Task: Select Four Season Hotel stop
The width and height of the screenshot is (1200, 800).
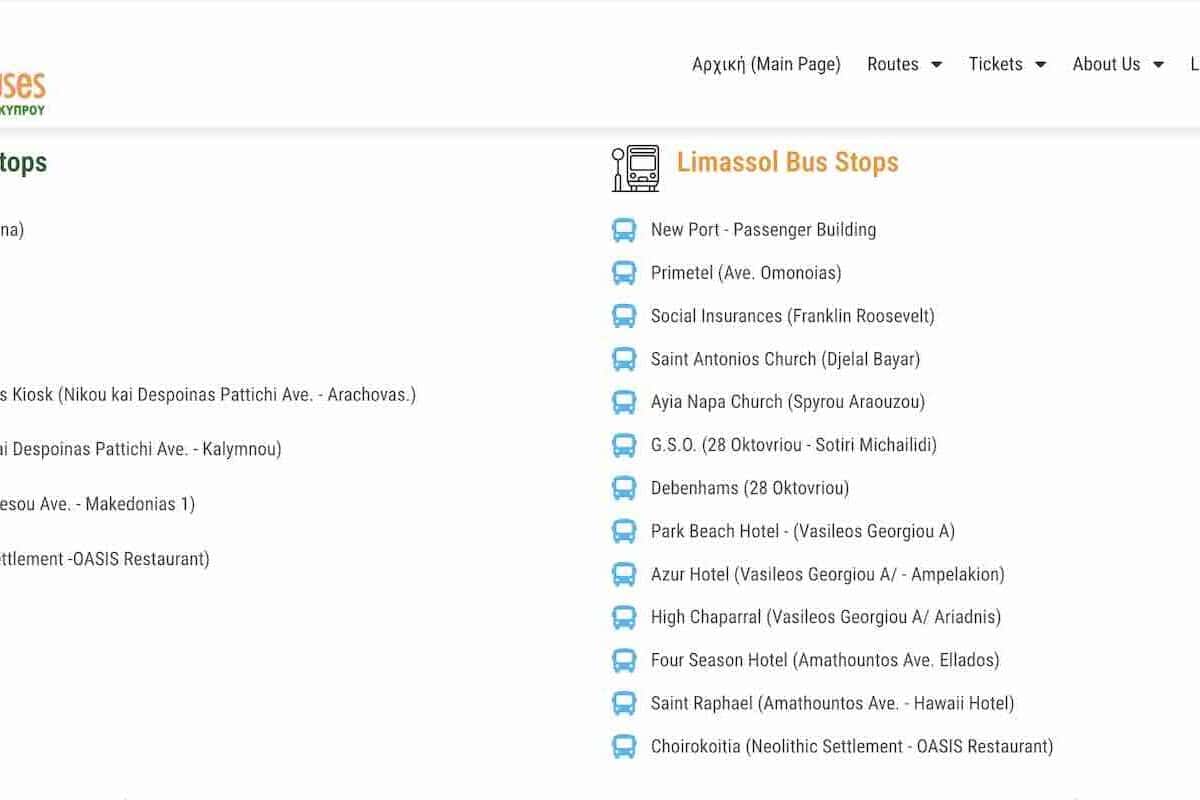Action: 824,660
